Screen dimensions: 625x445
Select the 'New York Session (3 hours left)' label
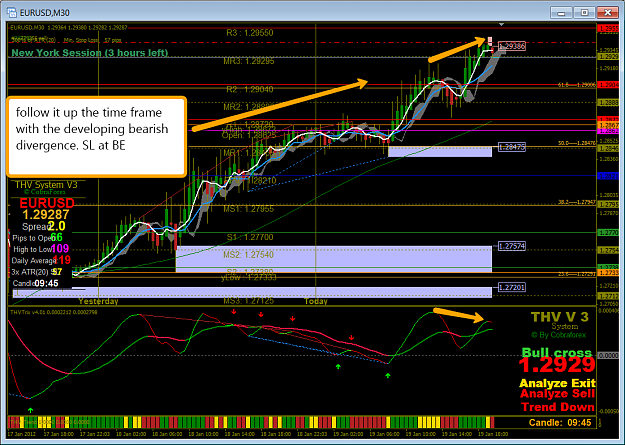pos(90,53)
